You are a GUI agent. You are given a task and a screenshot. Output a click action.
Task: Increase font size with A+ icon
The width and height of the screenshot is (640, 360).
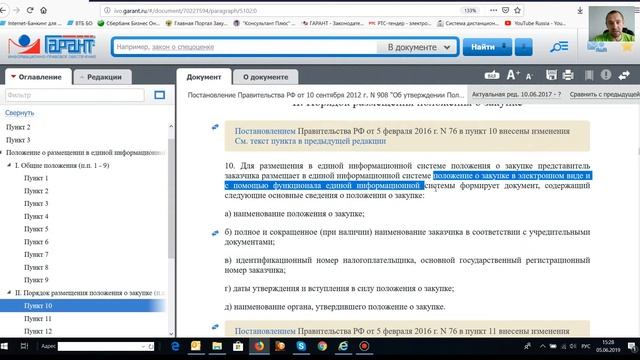(x=513, y=75)
